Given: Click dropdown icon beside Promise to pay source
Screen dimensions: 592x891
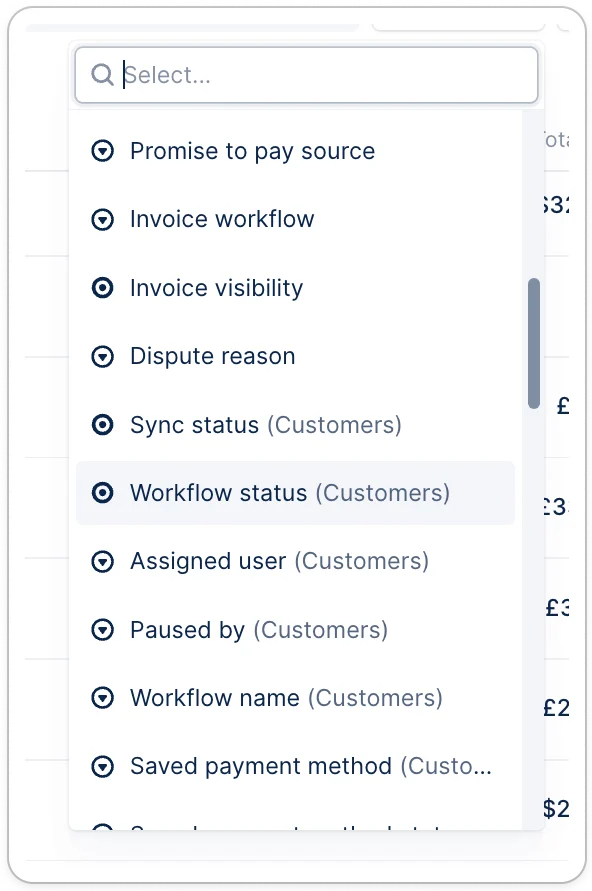Looking at the screenshot, I should pos(102,151).
